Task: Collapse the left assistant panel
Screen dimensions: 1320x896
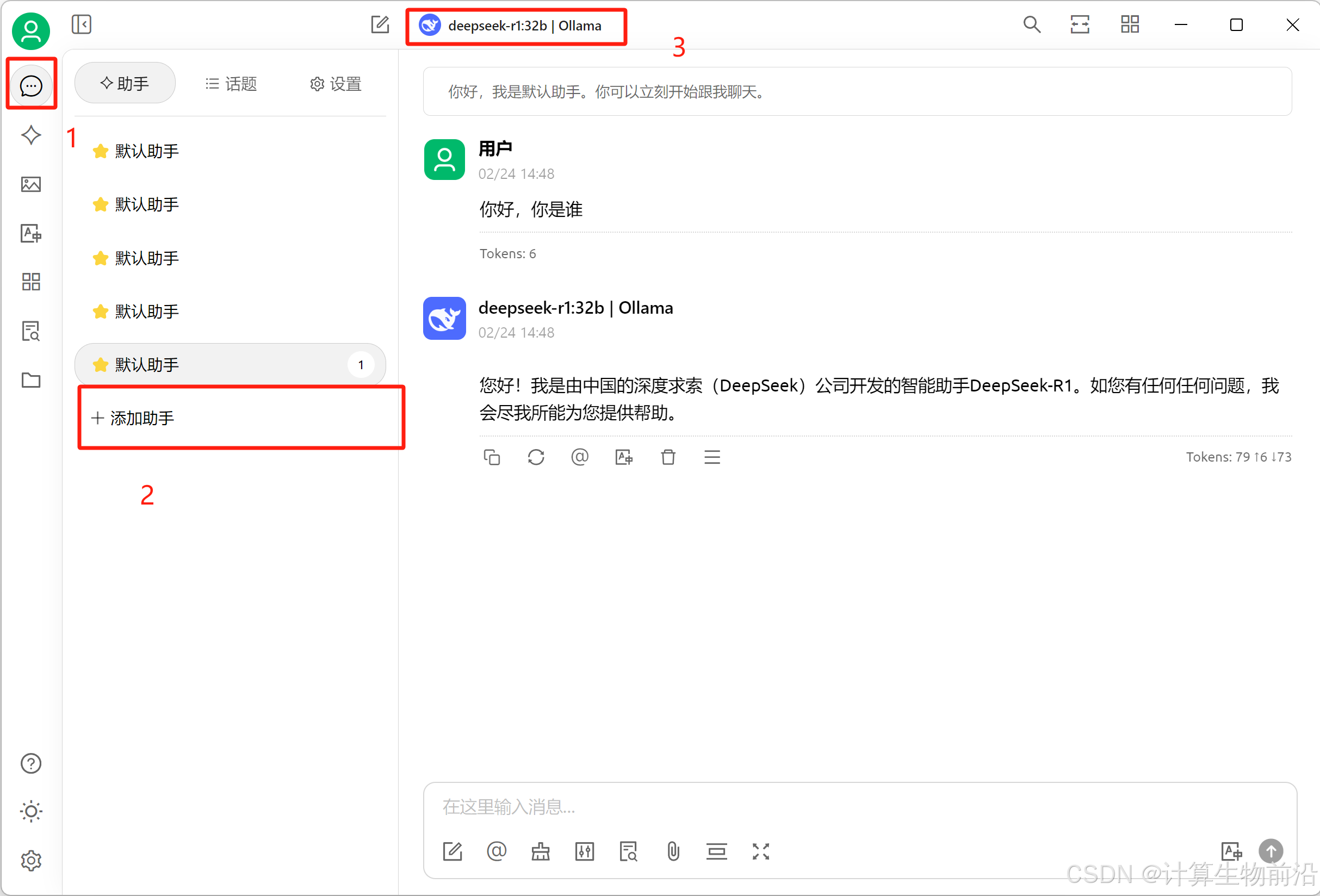Action: point(81,24)
